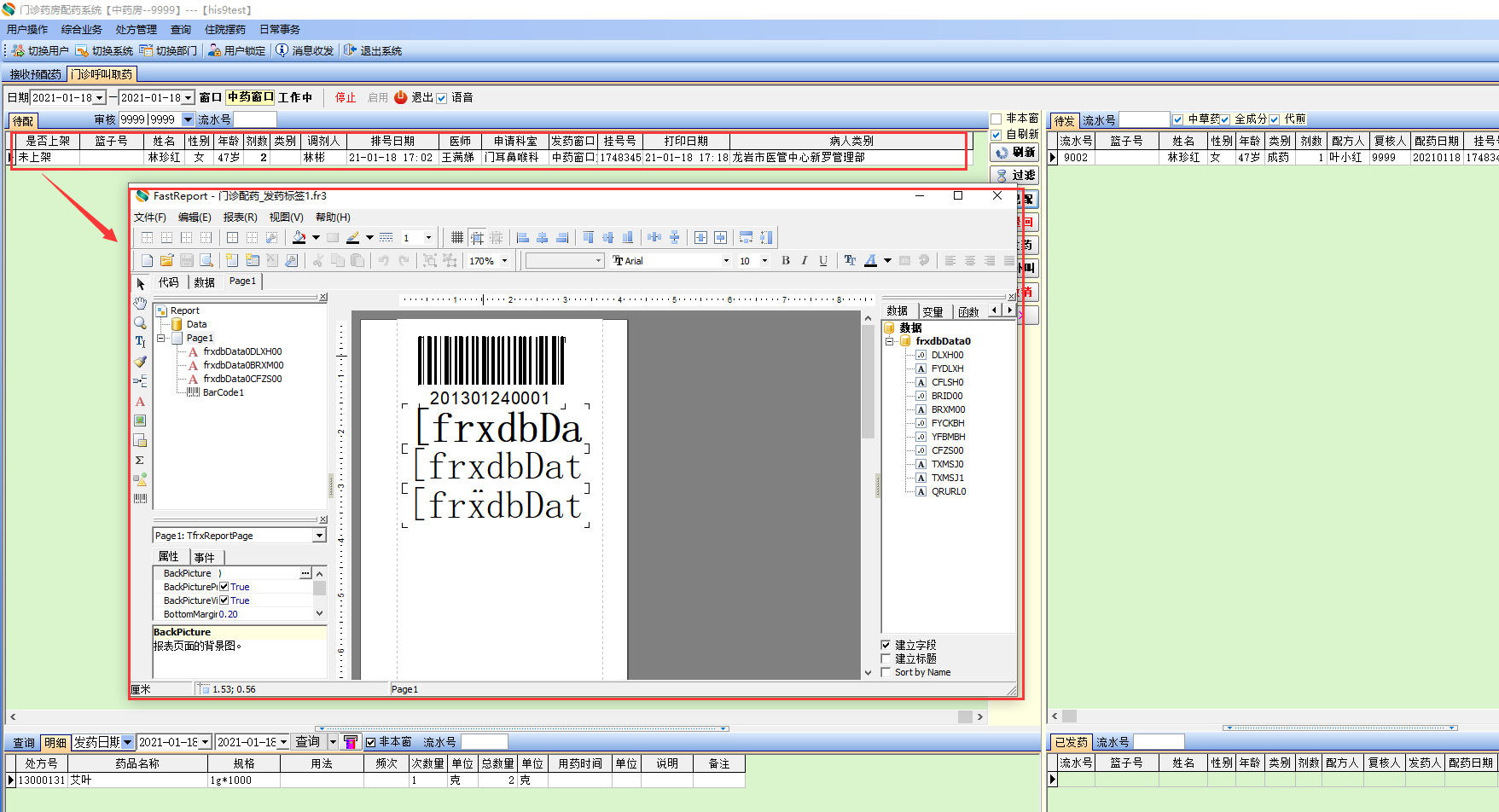Open the frame width dropdown showing 1

[x=428, y=238]
